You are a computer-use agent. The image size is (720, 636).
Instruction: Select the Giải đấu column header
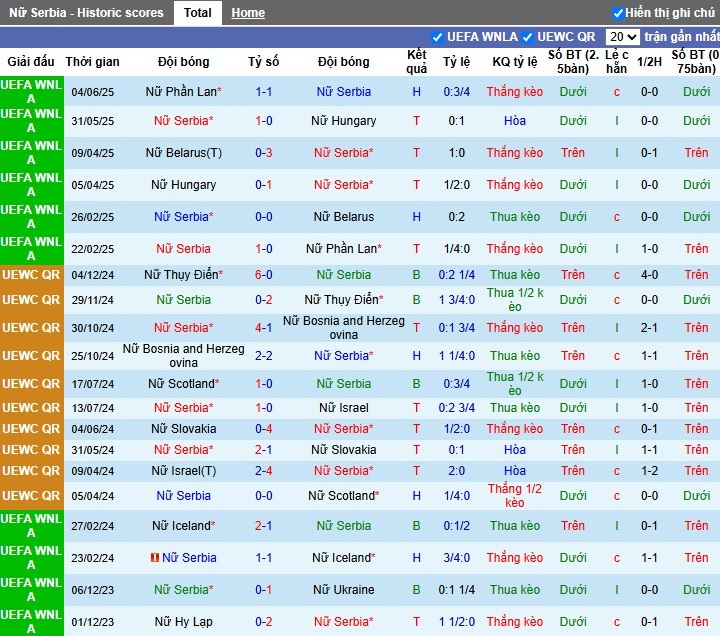(31, 62)
